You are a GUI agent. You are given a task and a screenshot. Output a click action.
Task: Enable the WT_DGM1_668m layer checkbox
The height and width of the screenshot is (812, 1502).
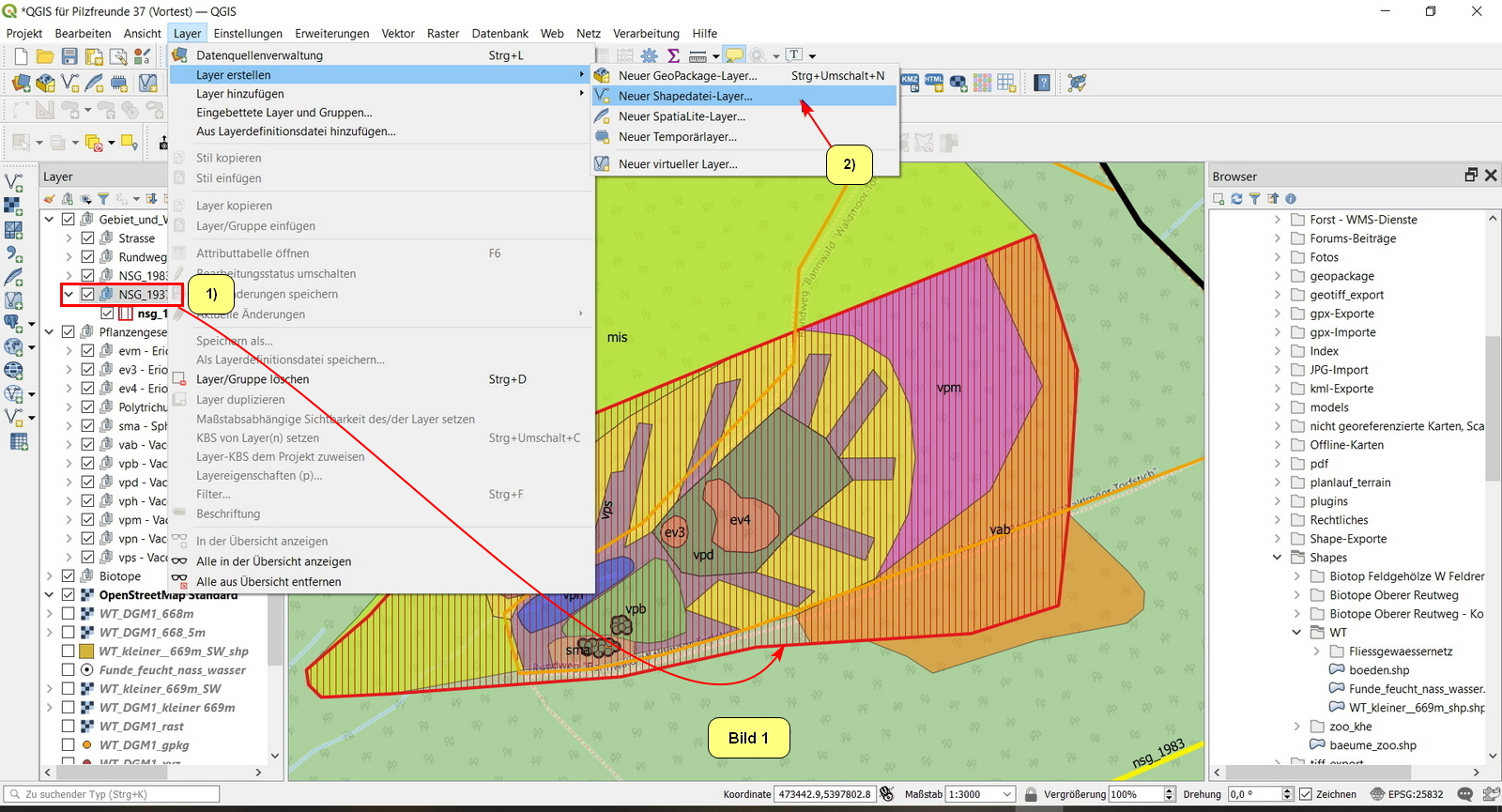pos(69,614)
